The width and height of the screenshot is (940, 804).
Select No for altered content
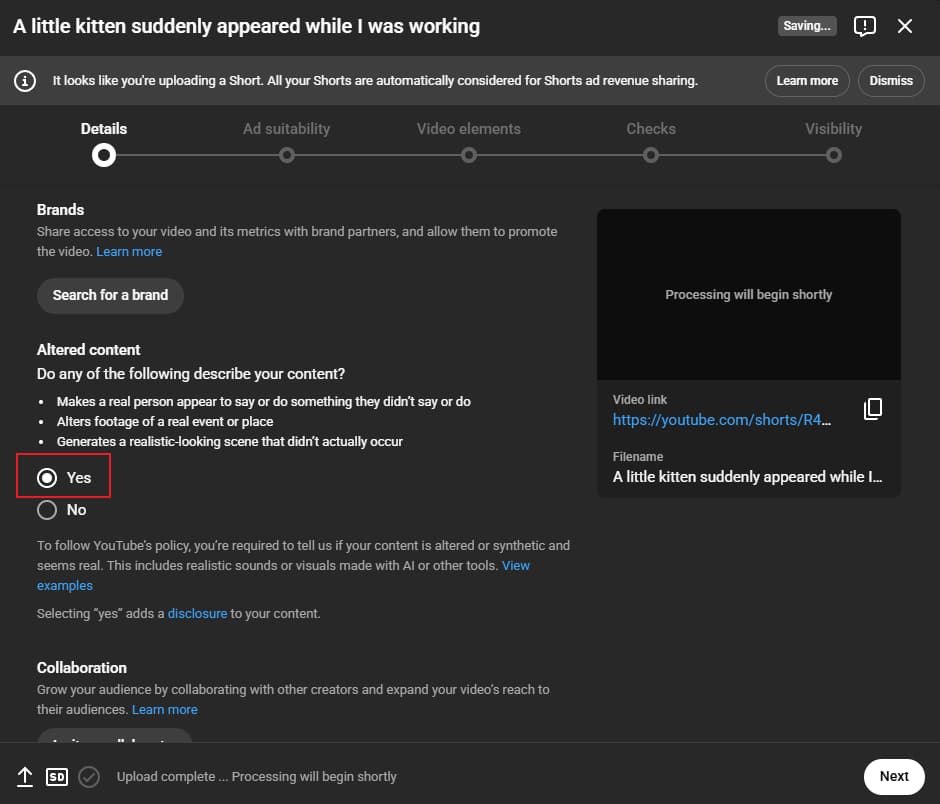coord(47,510)
